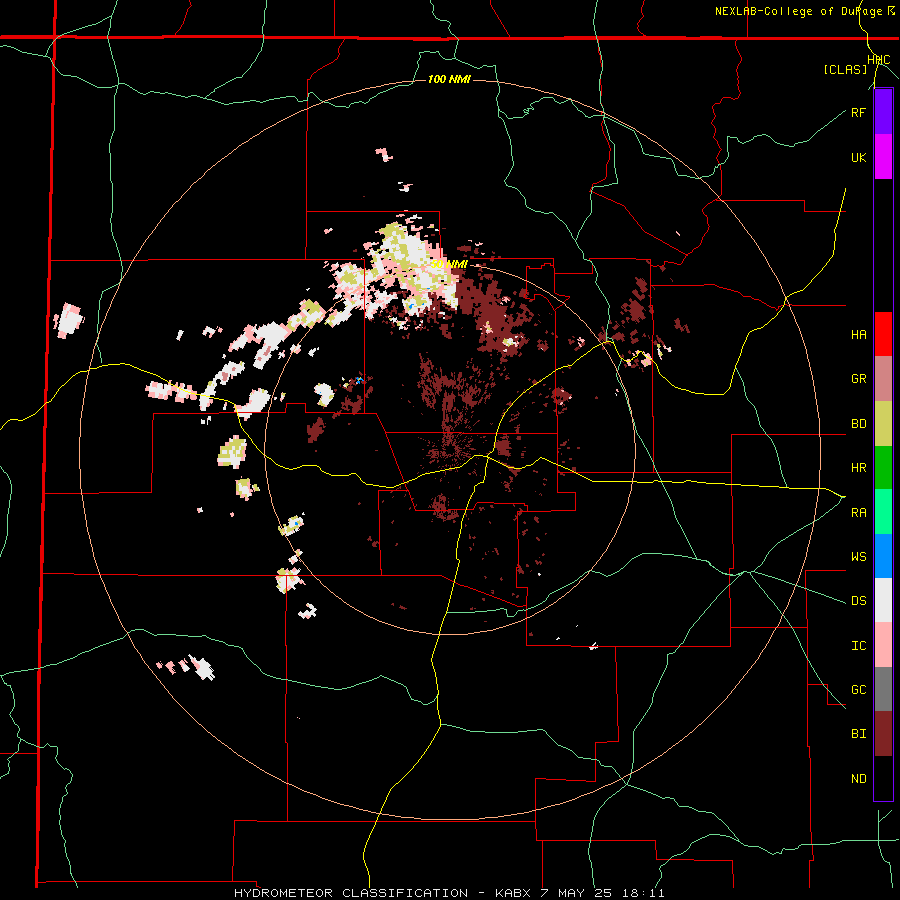Click the 100 NMI range ring label
This screenshot has height=900, width=900.
click(449, 79)
